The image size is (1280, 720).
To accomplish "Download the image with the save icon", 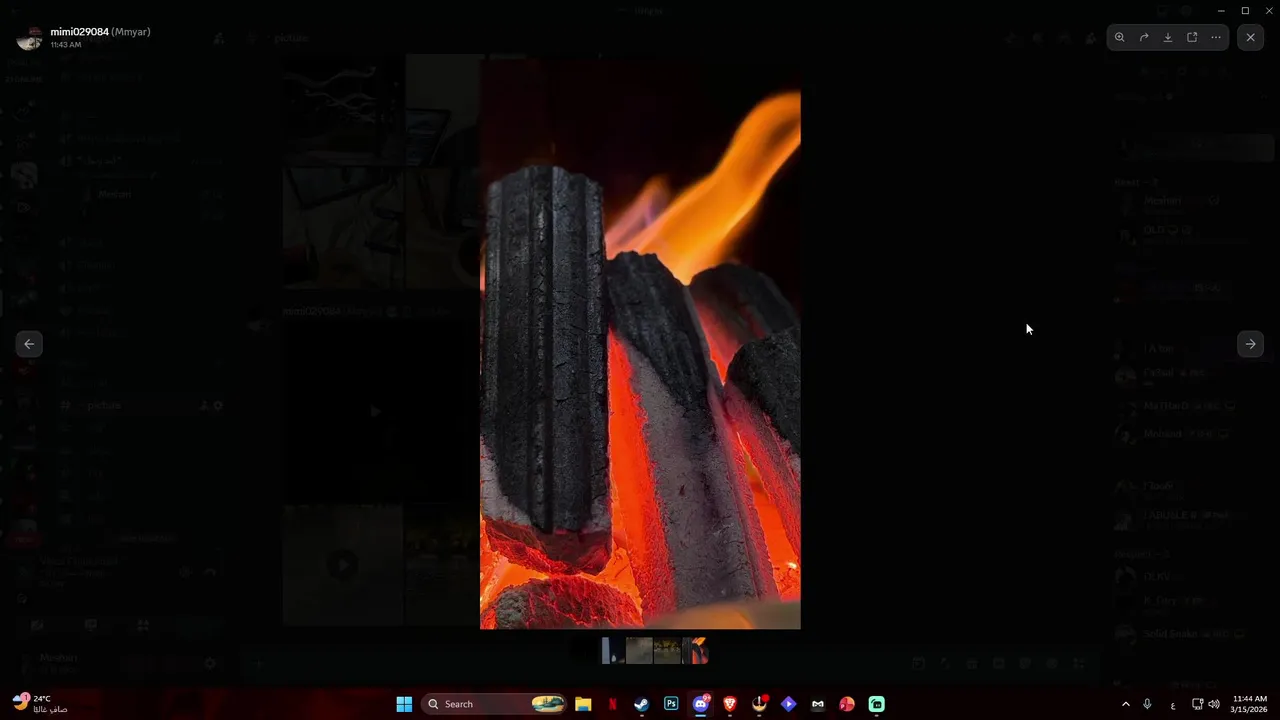I will coord(1168,37).
